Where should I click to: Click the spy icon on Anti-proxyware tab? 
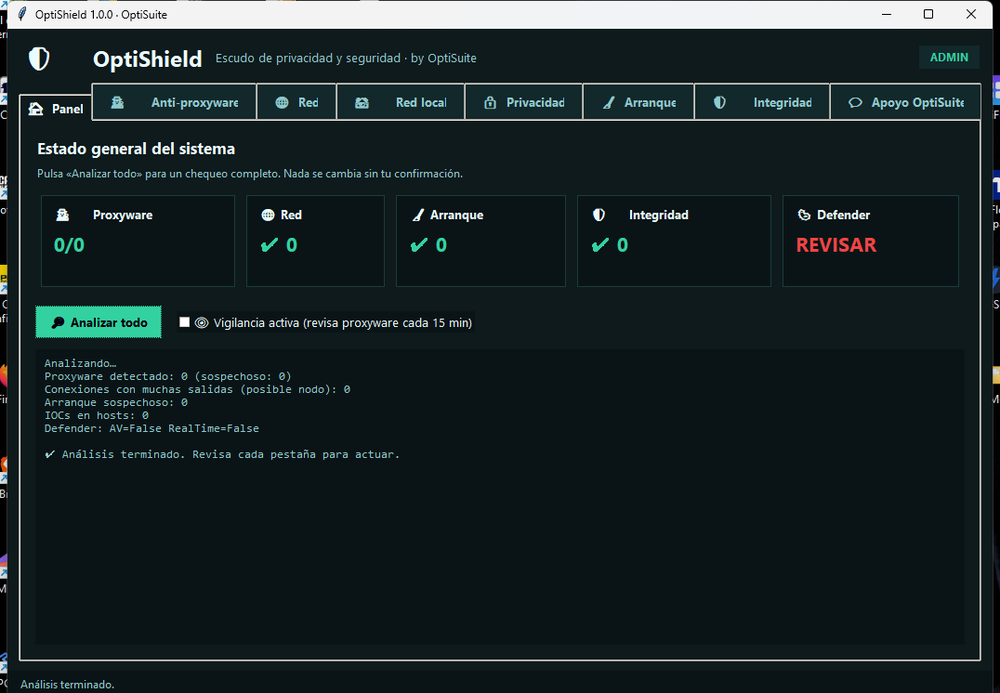click(117, 102)
